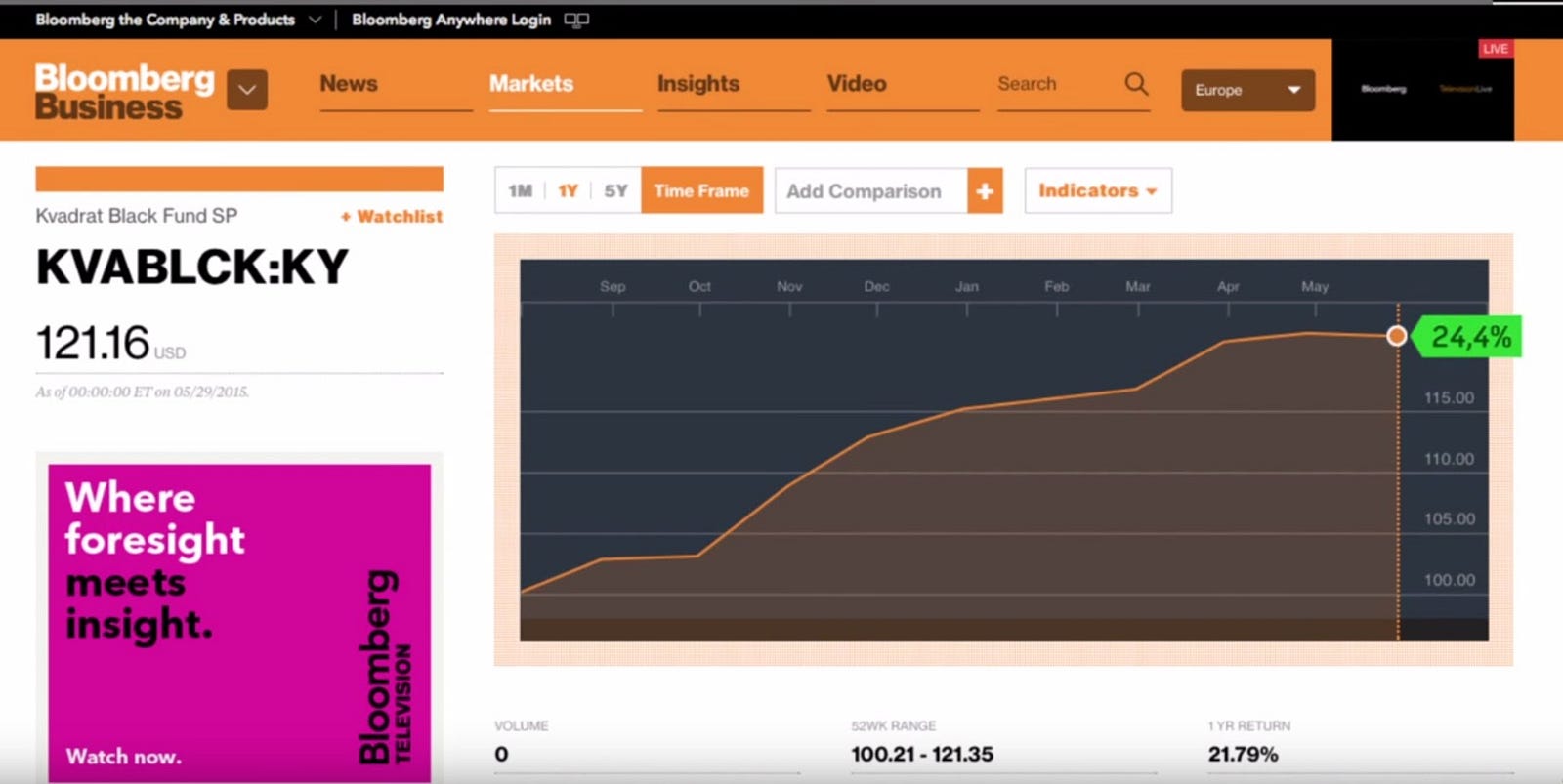Viewport: 1563px width, 784px height.
Task: Open the Bloomberg Business dropdown arrow button
Action: pos(247,90)
